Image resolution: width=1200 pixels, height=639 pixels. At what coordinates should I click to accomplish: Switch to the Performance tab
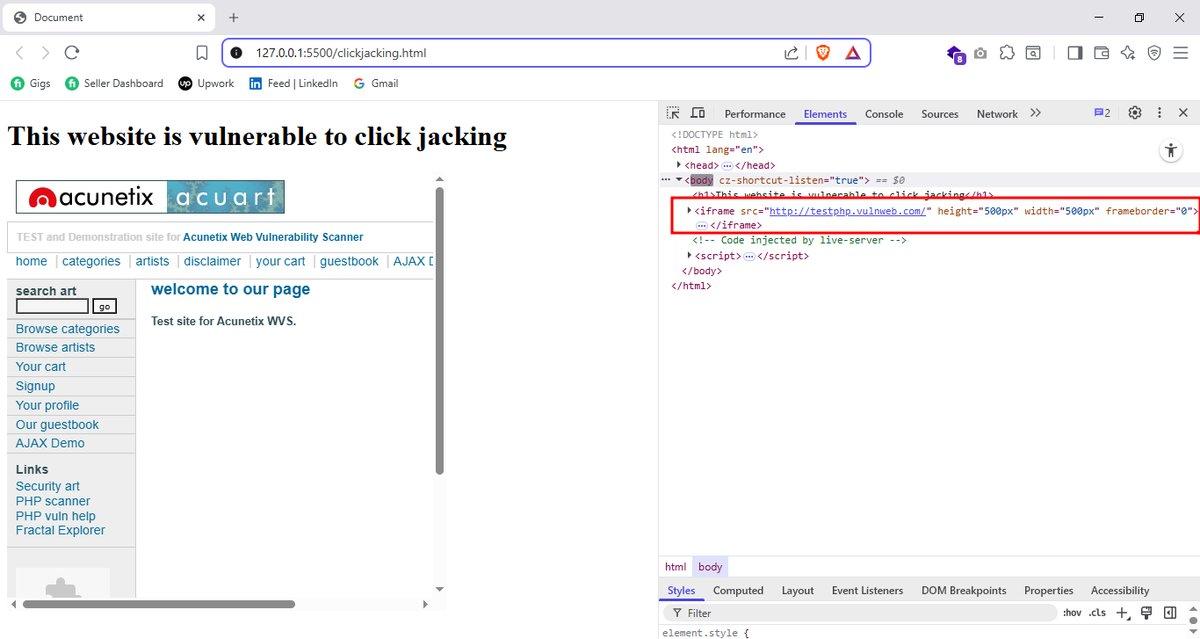click(755, 114)
